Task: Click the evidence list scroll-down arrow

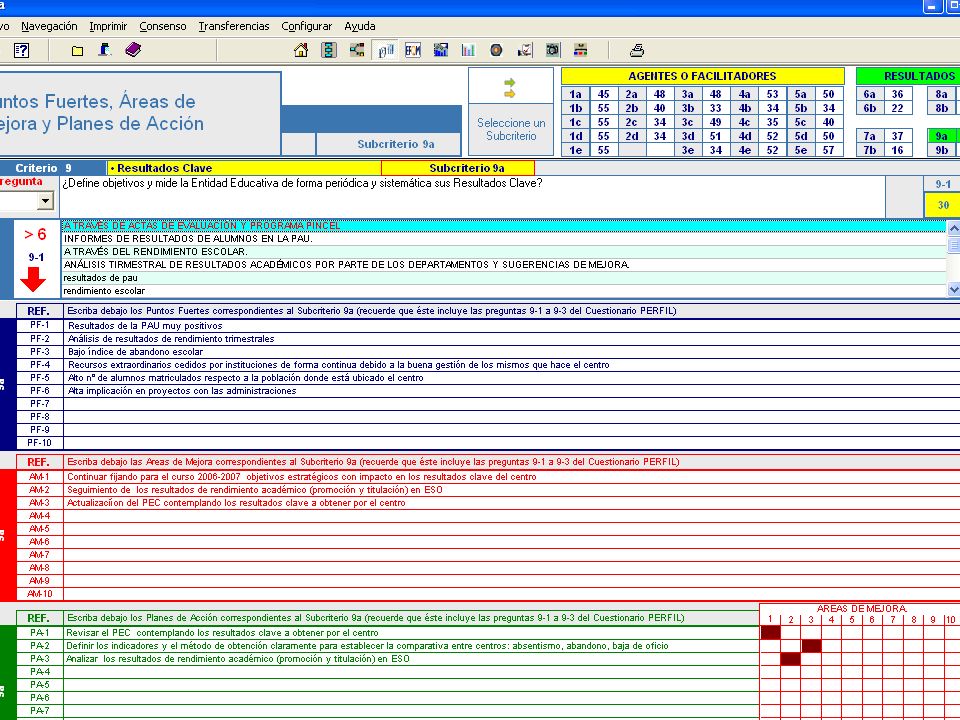Action: (x=953, y=289)
